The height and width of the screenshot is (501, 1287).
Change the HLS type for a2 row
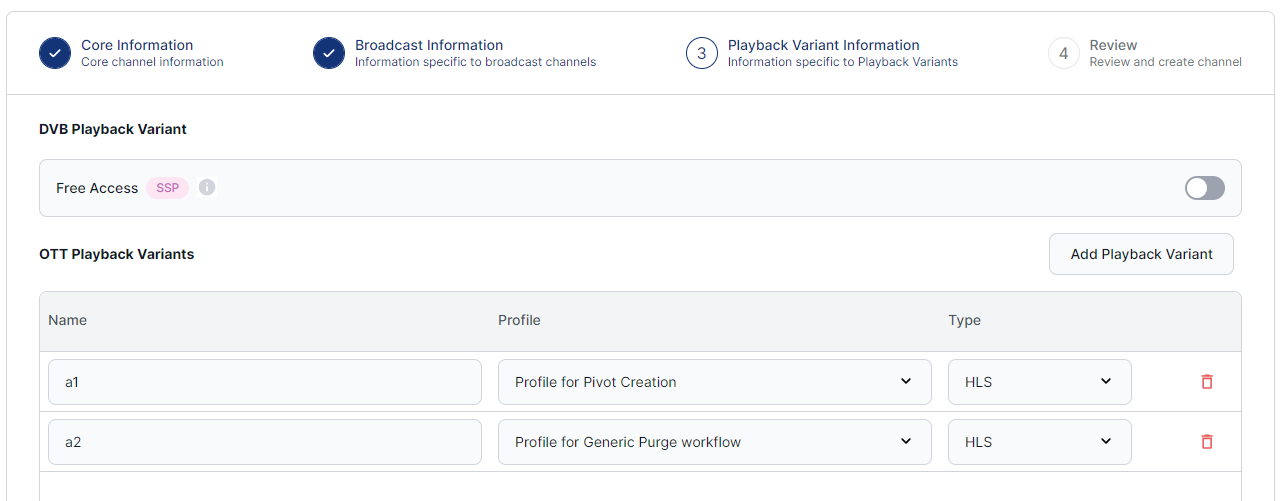(1039, 442)
